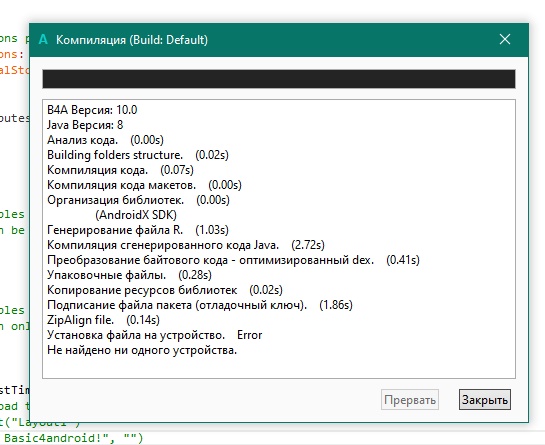
Task: Click the Организация библиотек log entry
Action: pos(138,200)
